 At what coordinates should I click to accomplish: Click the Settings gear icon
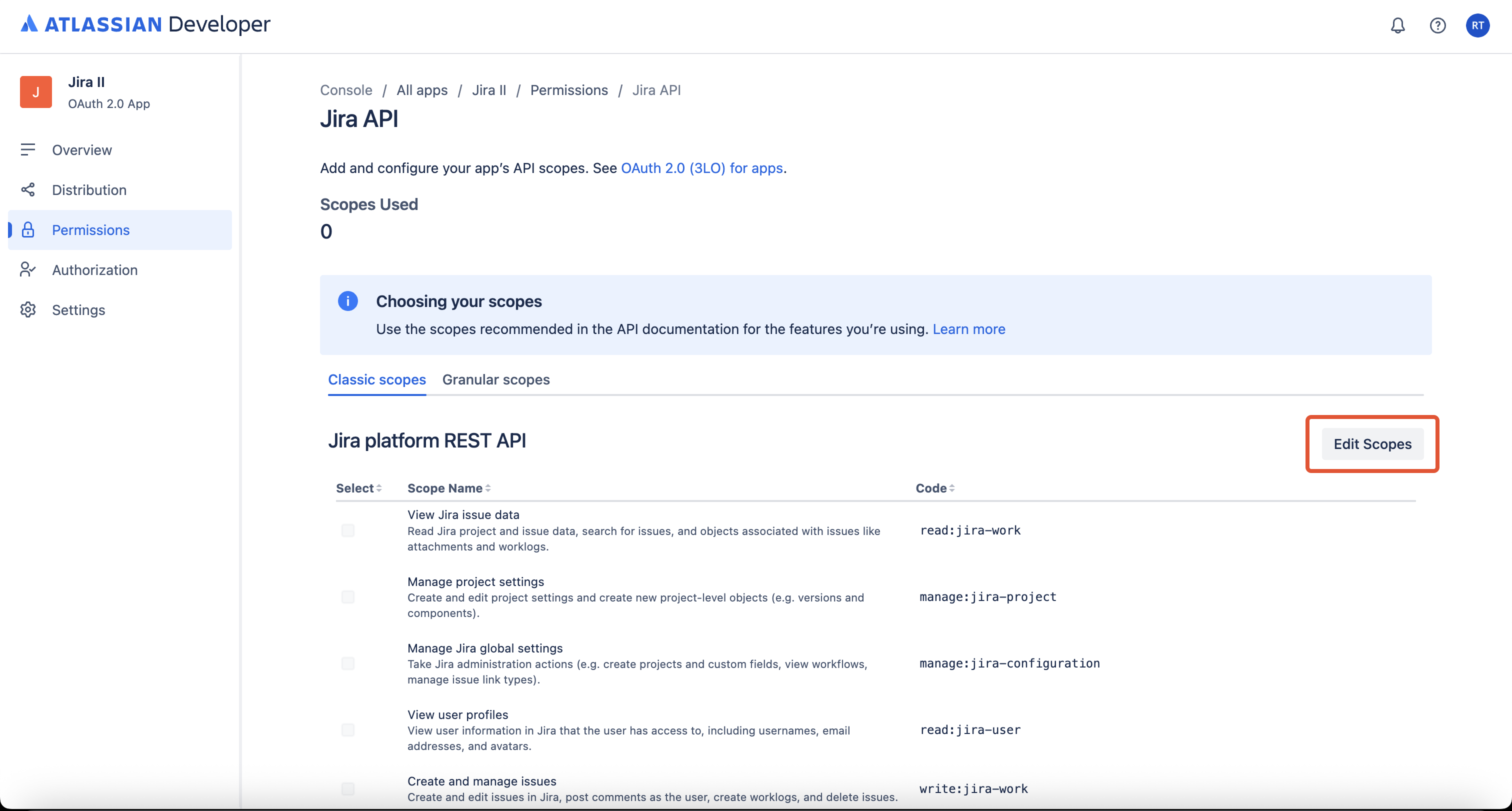(x=27, y=310)
